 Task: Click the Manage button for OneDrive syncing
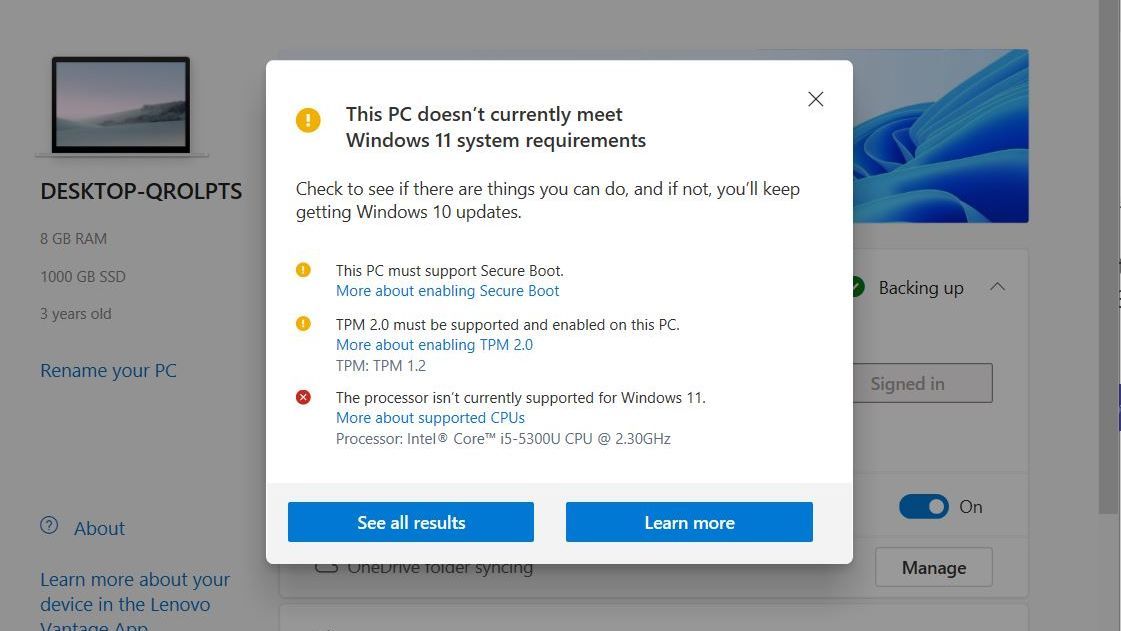click(933, 567)
